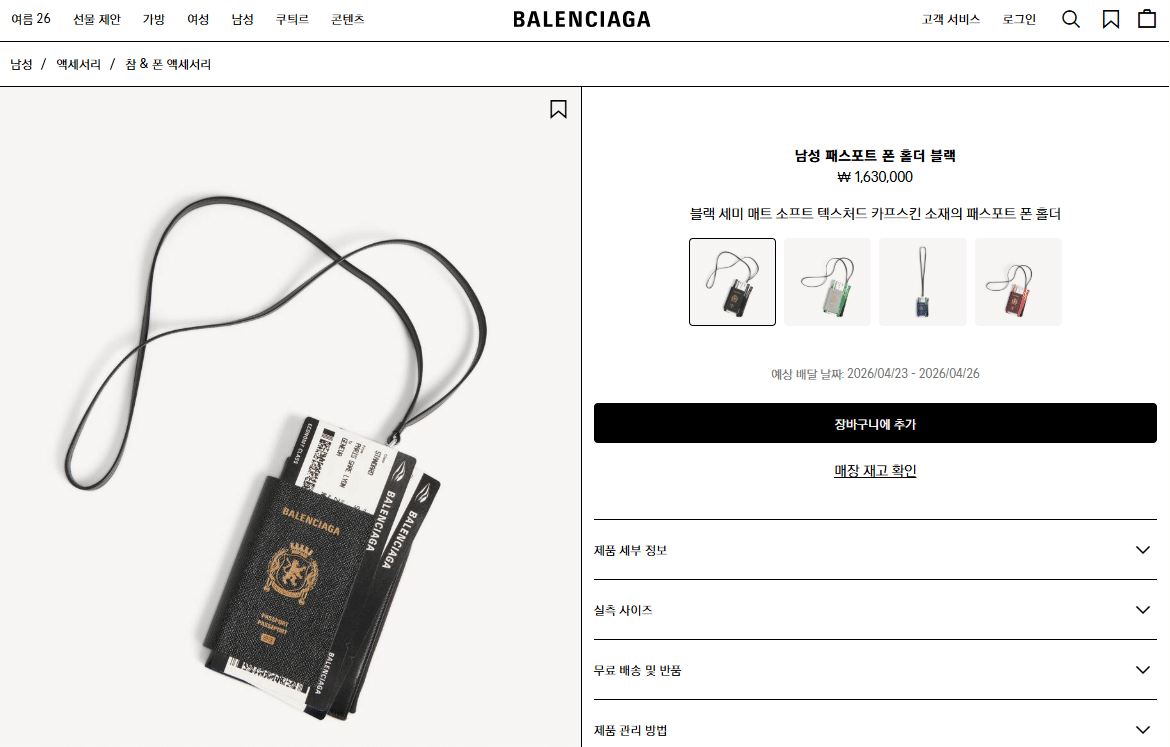Image resolution: width=1170 pixels, height=747 pixels.
Task: Open the search magnifier icon
Action: pyautogui.click(x=1071, y=19)
